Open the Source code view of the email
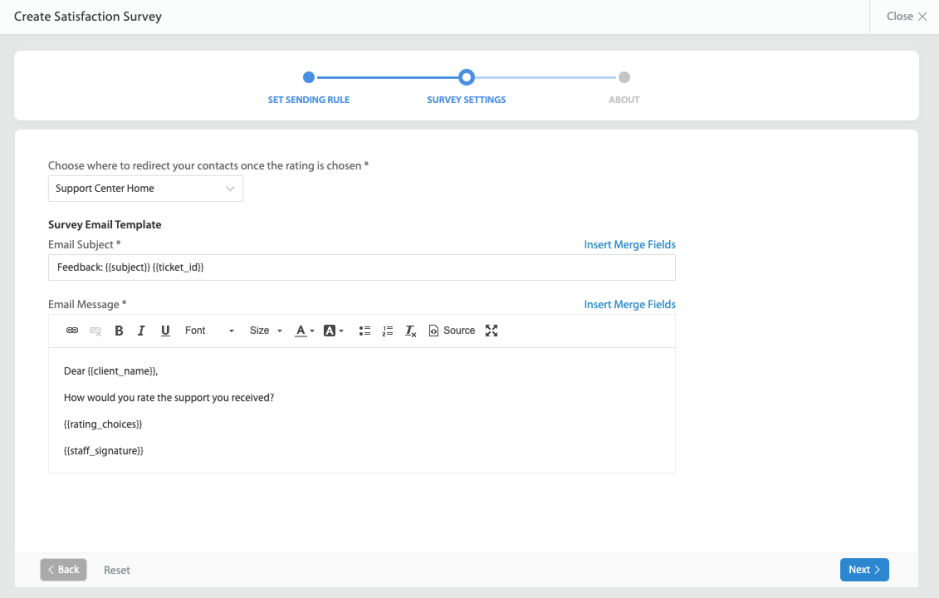Image resolution: width=939 pixels, height=598 pixels. coord(451,330)
